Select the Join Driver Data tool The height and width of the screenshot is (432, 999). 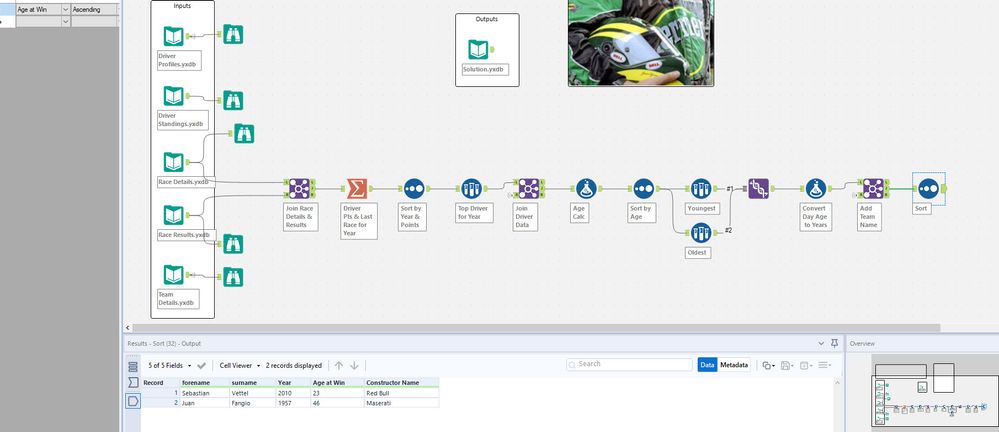pos(528,189)
